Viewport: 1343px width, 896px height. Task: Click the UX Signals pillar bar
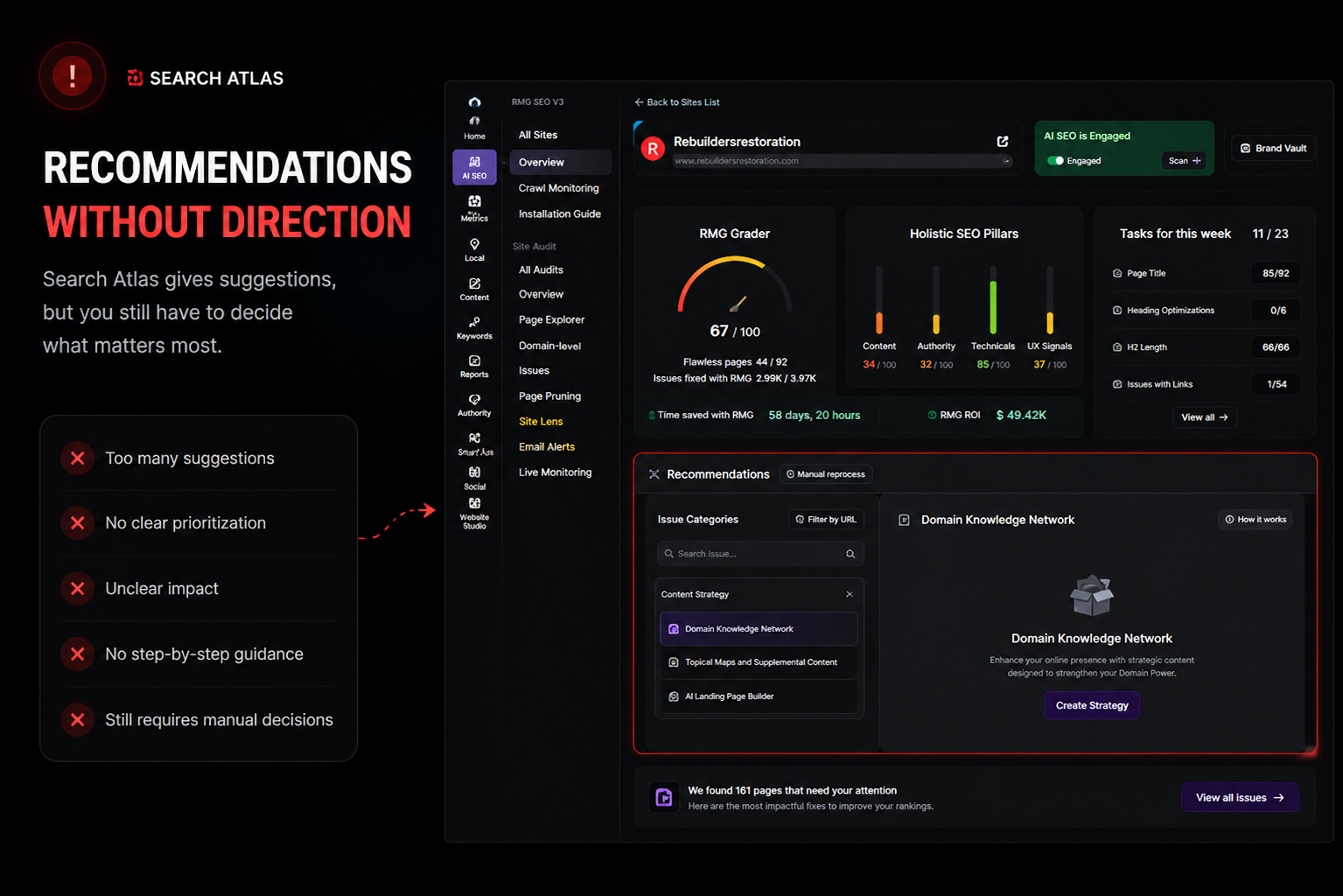(x=1050, y=300)
